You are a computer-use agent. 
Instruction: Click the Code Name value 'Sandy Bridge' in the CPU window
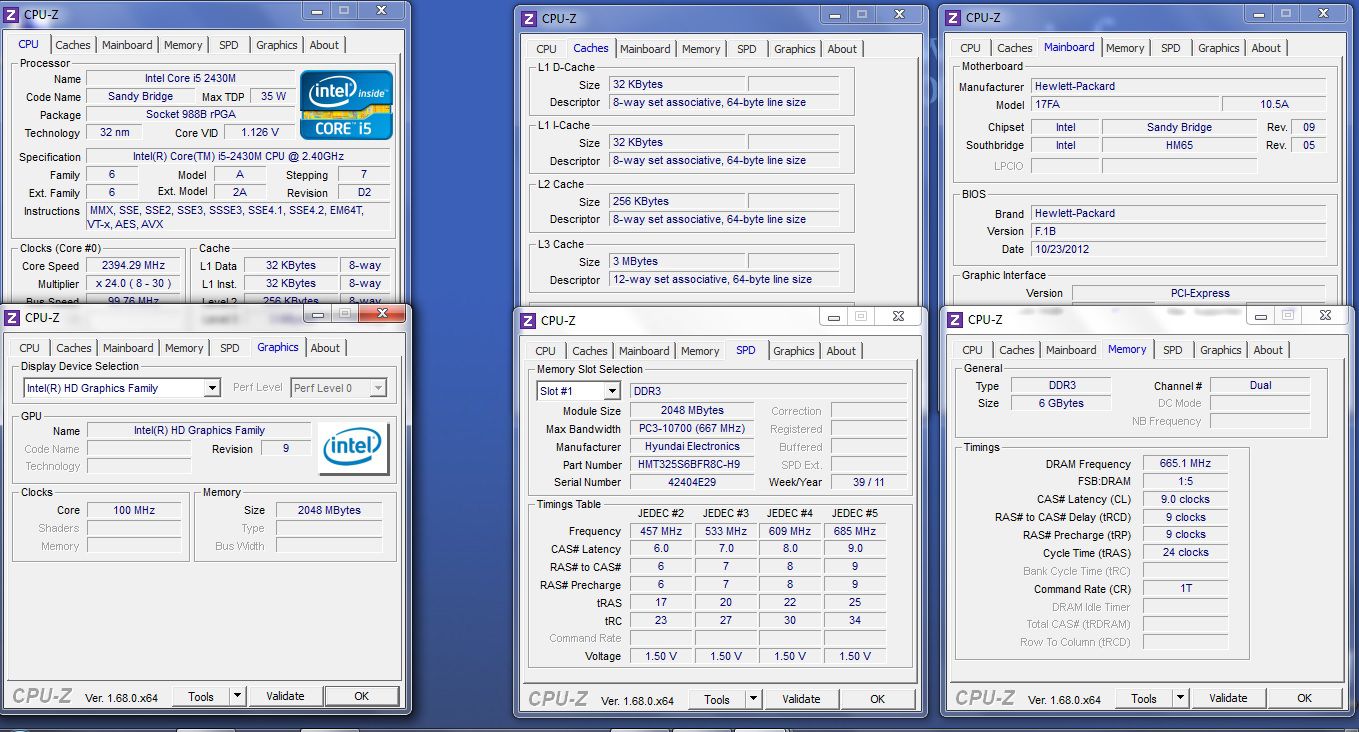coord(141,97)
